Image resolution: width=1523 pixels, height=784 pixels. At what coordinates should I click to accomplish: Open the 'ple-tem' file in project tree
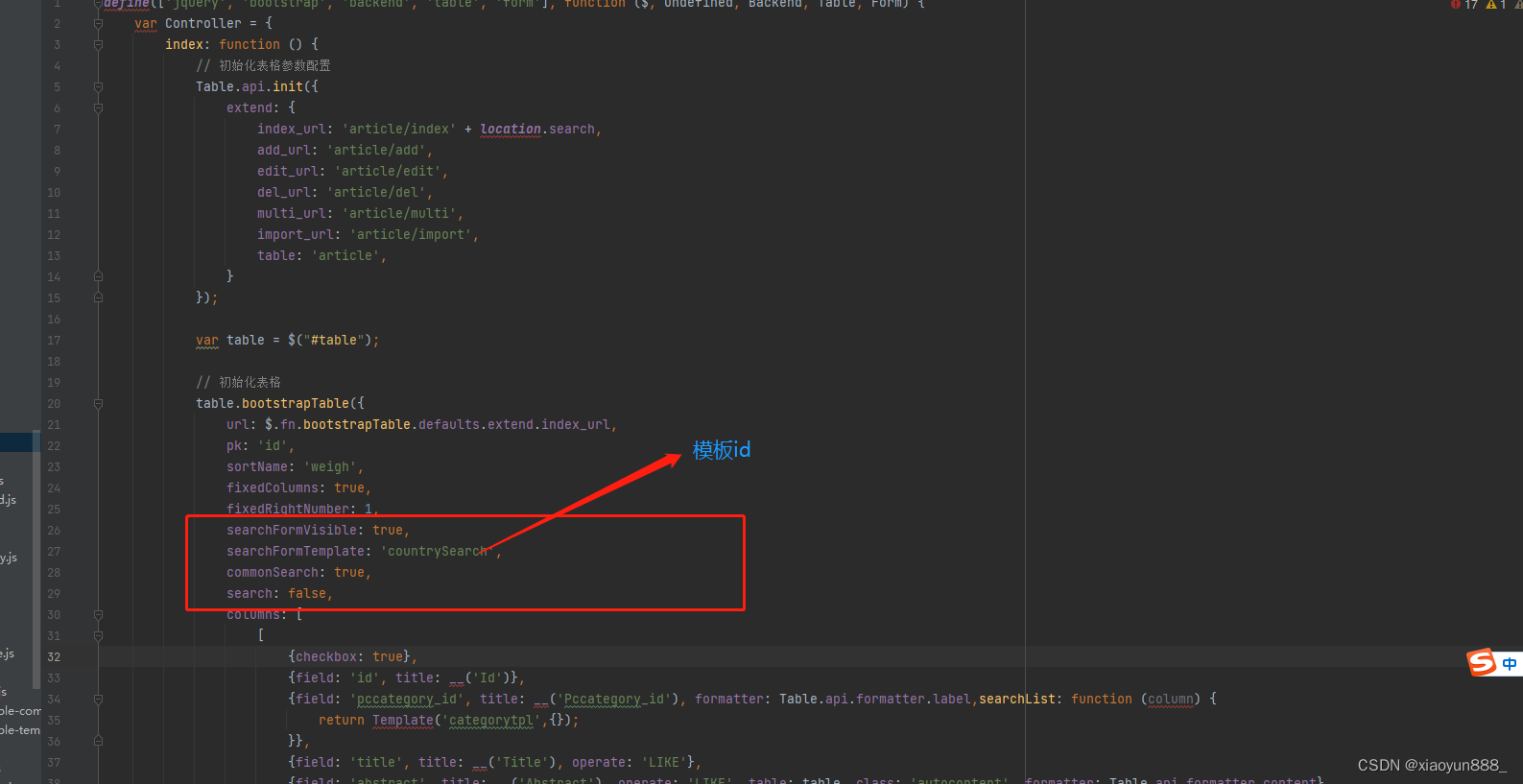[x=20, y=730]
